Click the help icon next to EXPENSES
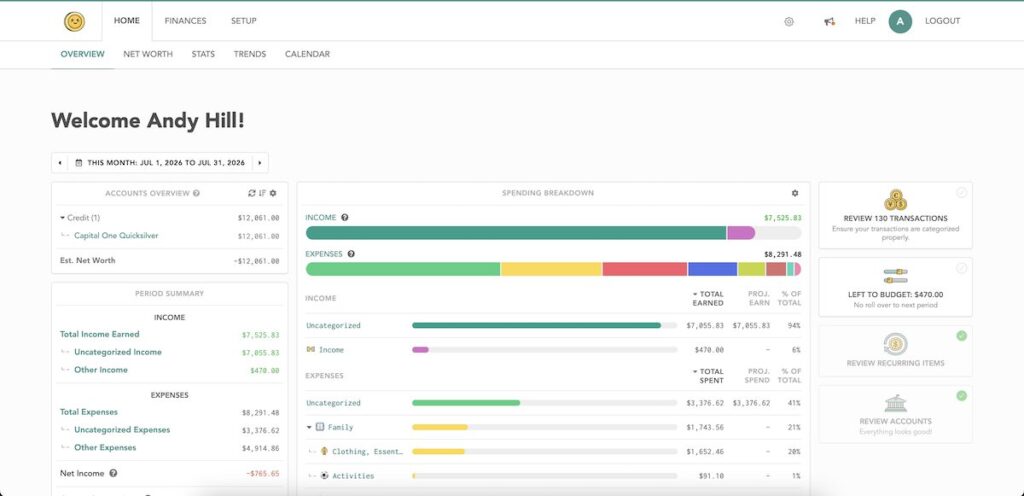 coord(351,254)
